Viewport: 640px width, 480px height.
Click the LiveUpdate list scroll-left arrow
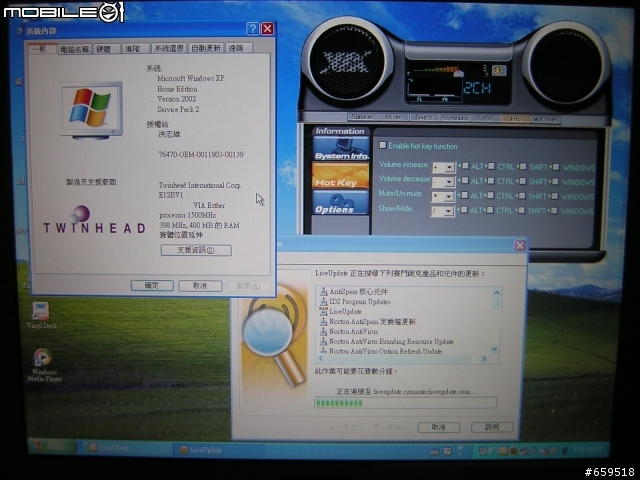tap(320, 358)
